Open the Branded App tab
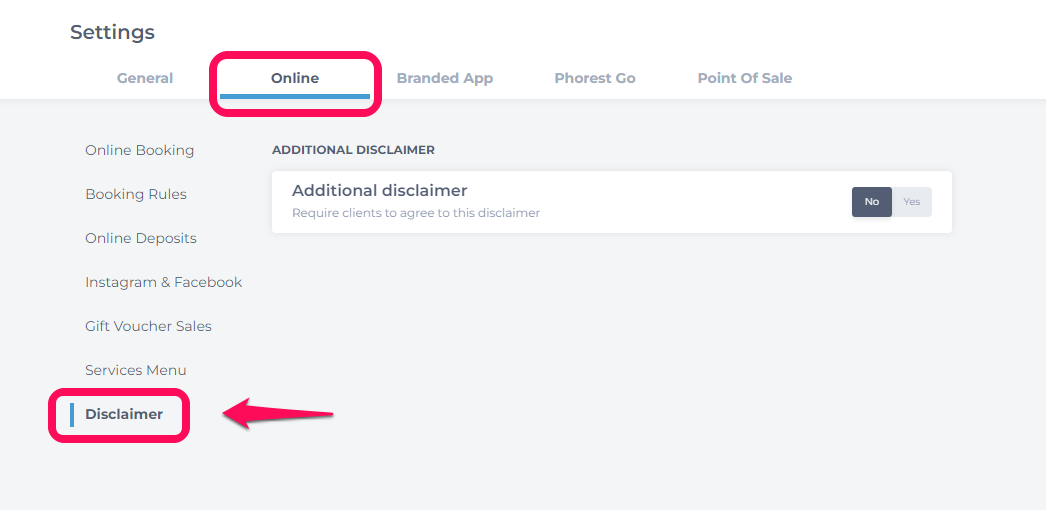1046x510 pixels. point(445,78)
